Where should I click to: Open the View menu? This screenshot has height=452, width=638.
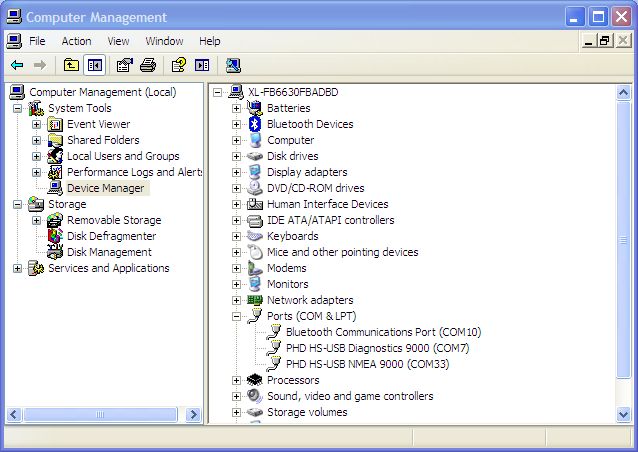coord(119,41)
